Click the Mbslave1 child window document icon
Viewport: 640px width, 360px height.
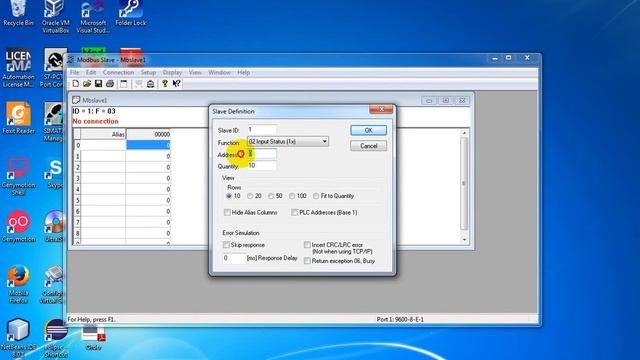click(76, 100)
